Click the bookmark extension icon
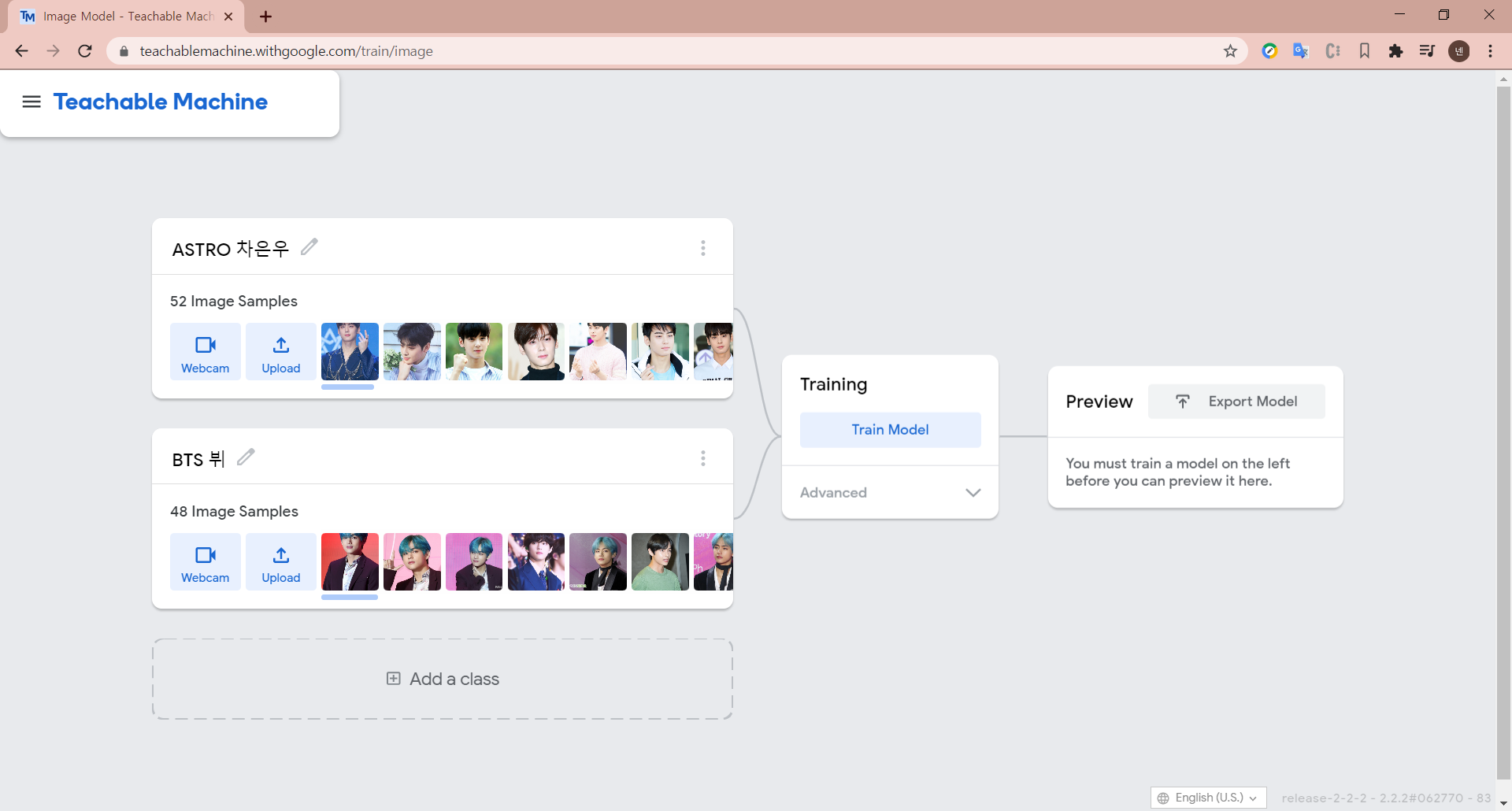 click(x=1365, y=51)
